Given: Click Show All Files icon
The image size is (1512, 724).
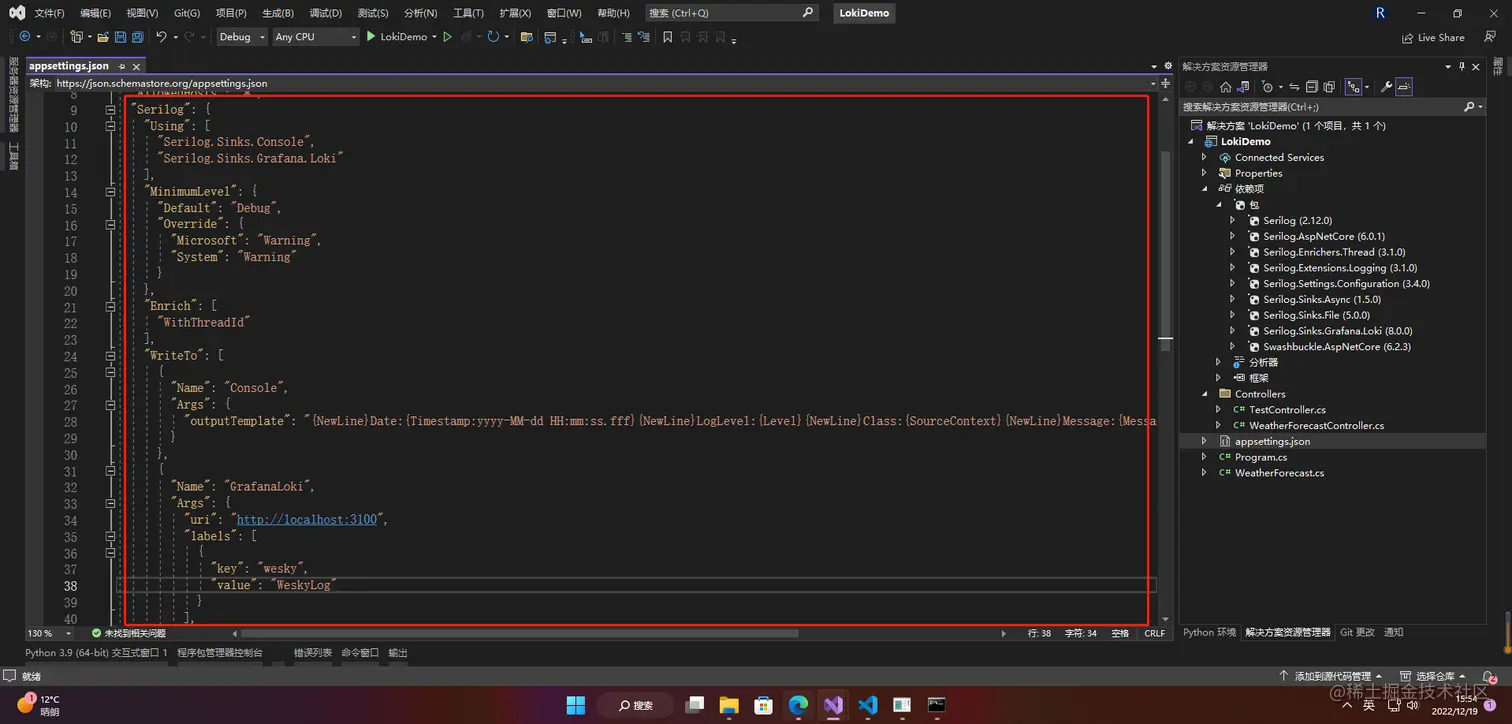Looking at the screenshot, I should [x=1329, y=87].
